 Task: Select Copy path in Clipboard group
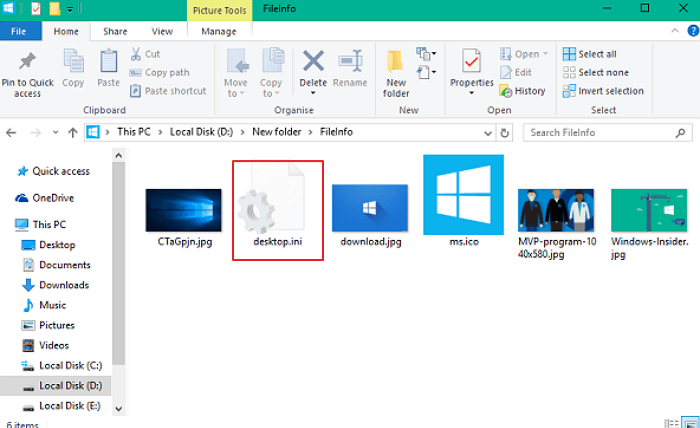click(x=159, y=72)
